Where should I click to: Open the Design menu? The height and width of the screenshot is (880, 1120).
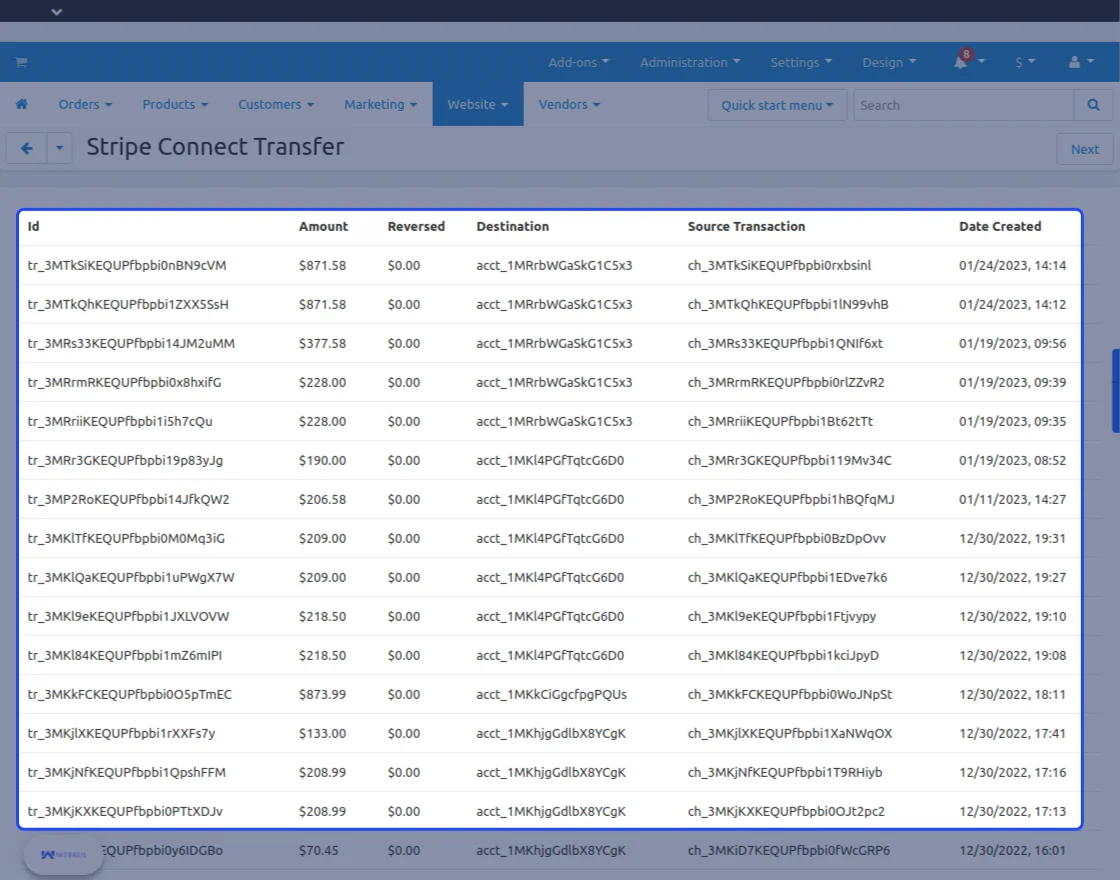[889, 62]
